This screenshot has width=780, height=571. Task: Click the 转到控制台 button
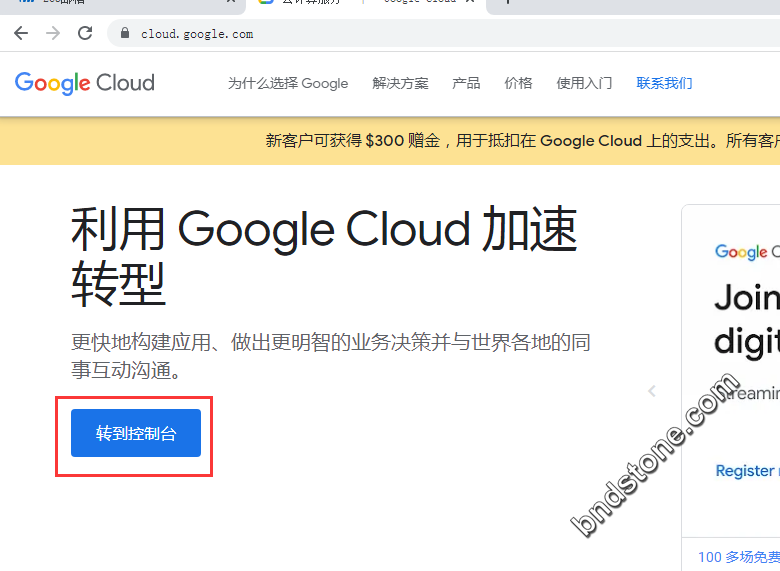pos(136,433)
